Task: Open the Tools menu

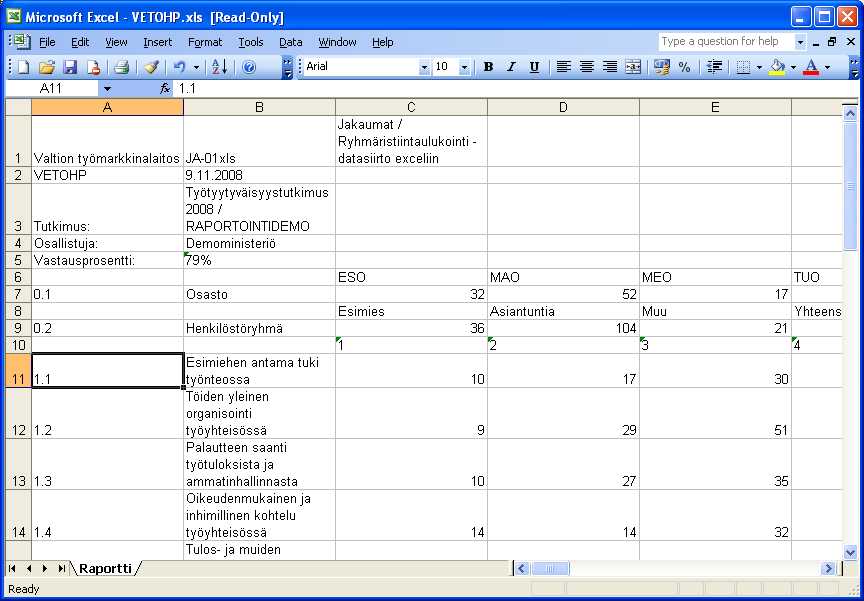Action: pyautogui.click(x=250, y=42)
